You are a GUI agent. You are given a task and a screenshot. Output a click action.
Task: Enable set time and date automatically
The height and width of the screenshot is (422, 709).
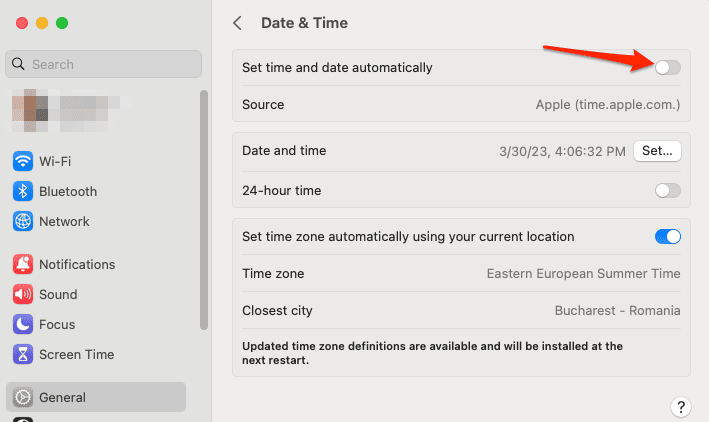[x=667, y=68]
